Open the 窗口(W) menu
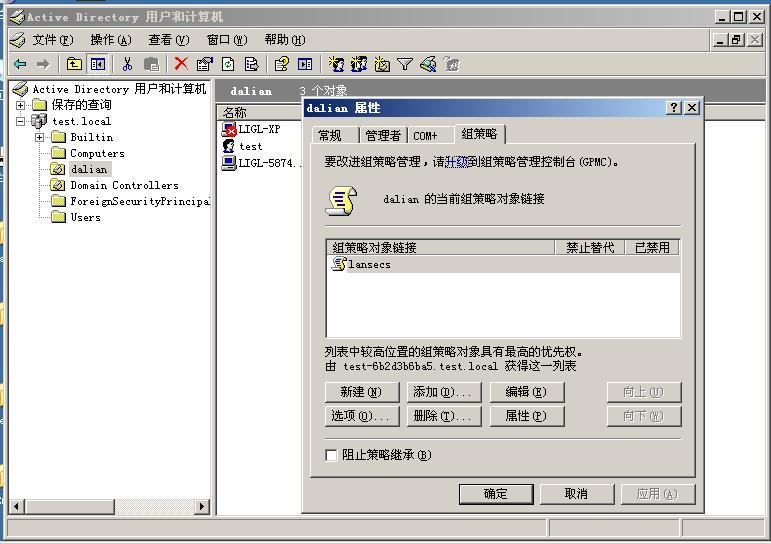The width and height of the screenshot is (771, 544). [x=227, y=40]
